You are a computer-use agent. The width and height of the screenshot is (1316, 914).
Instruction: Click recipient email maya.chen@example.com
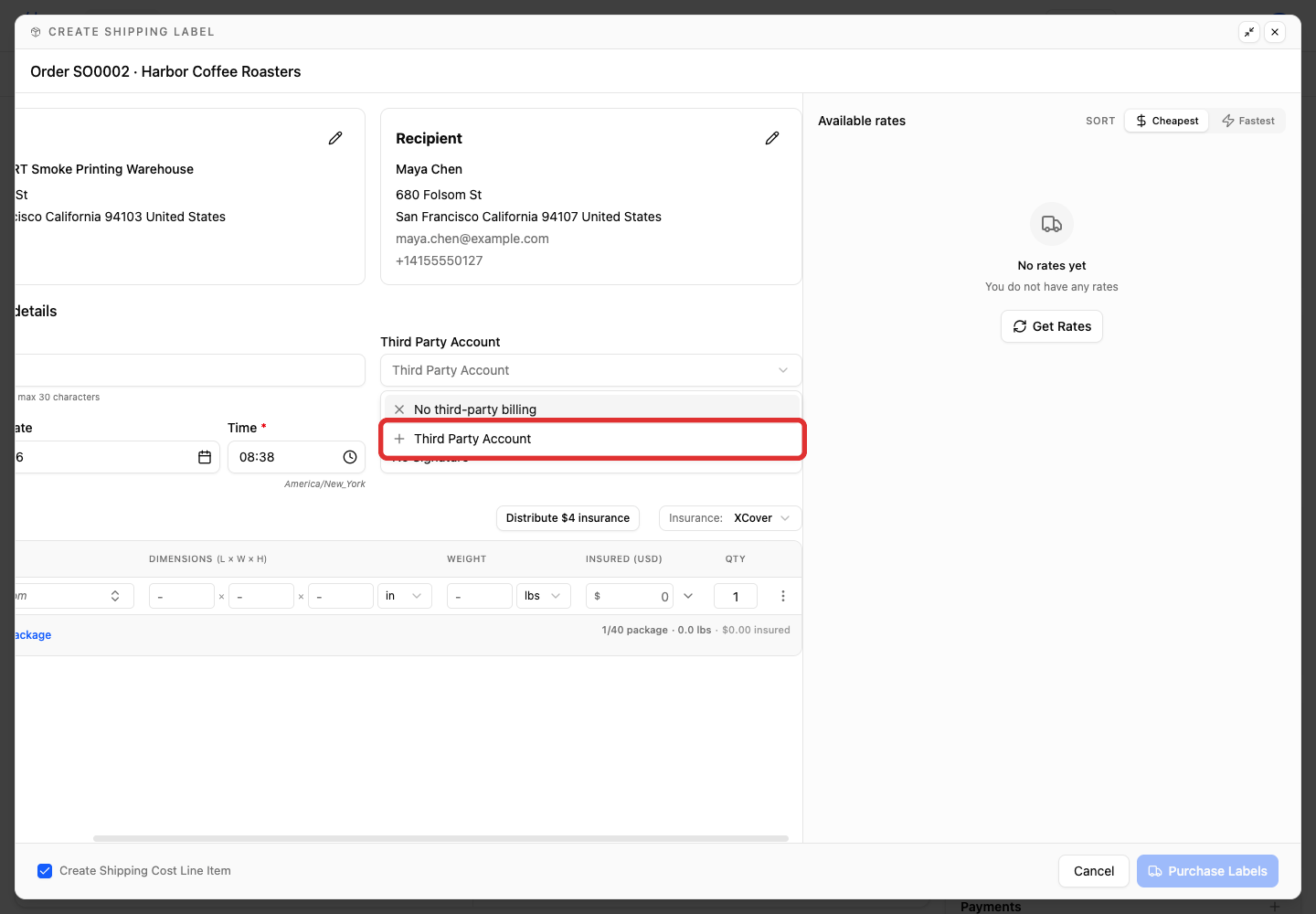pyautogui.click(x=472, y=239)
